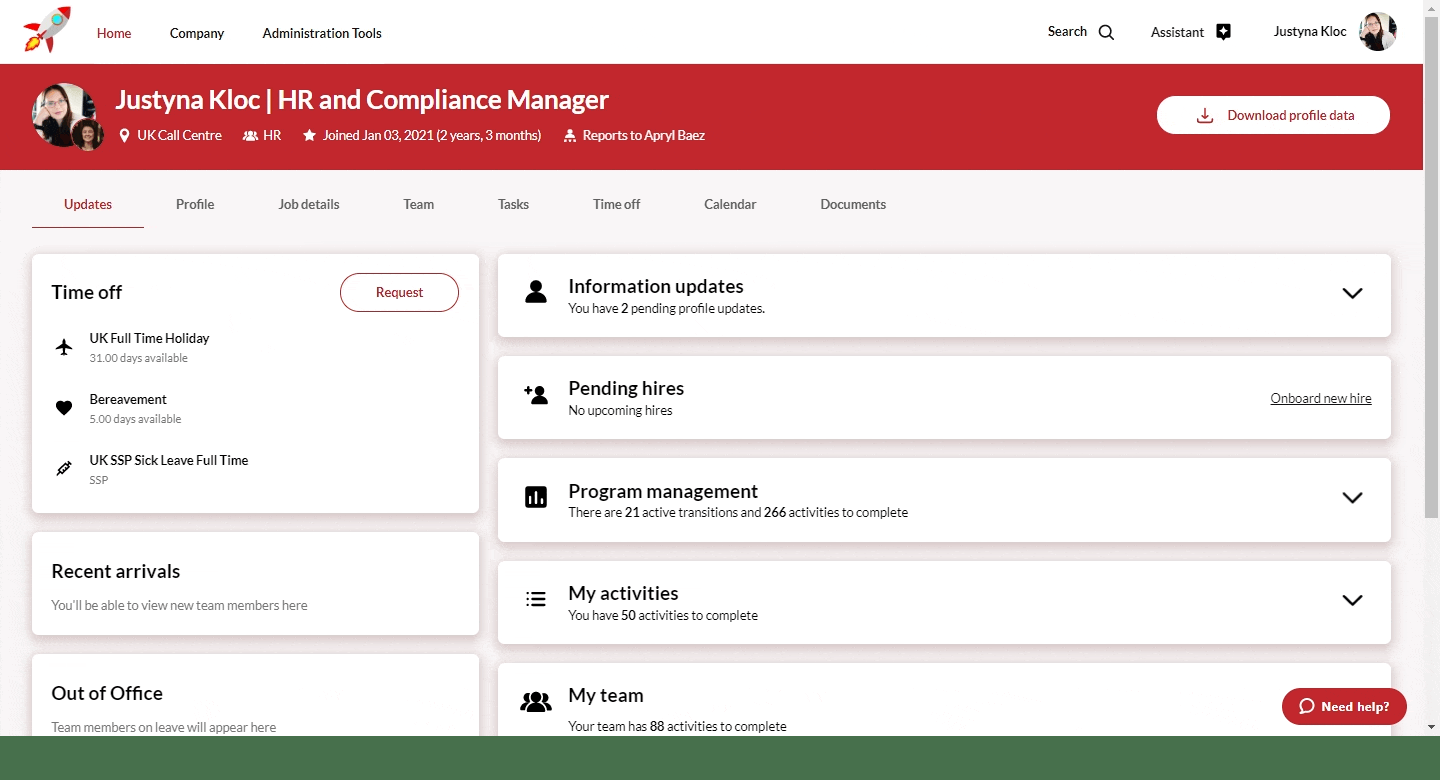Click the My team group icon

tap(536, 702)
